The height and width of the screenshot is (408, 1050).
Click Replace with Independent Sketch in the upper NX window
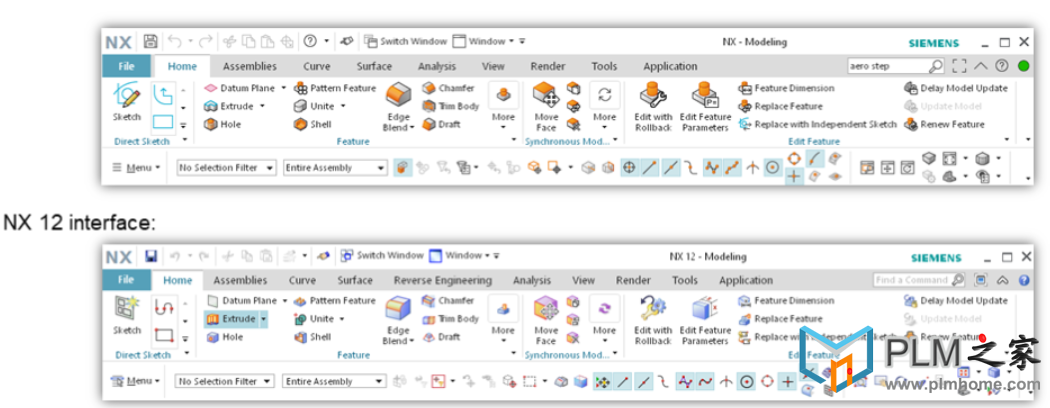(817, 124)
